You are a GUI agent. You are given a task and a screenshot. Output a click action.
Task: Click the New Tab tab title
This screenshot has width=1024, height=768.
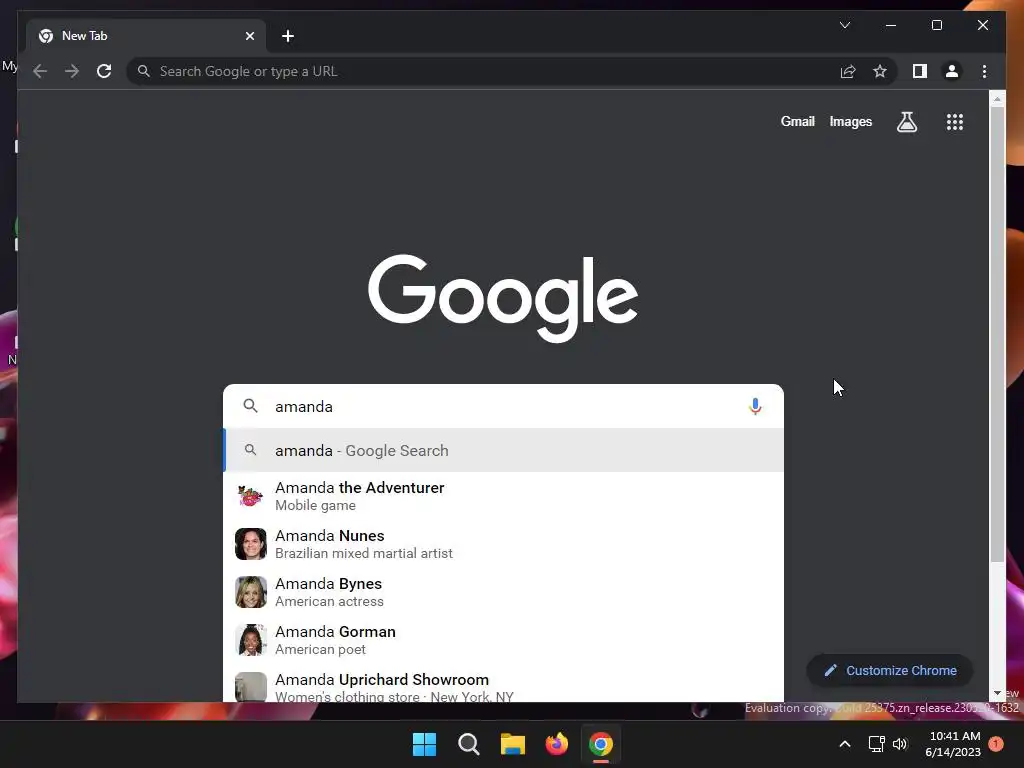[x=84, y=36]
